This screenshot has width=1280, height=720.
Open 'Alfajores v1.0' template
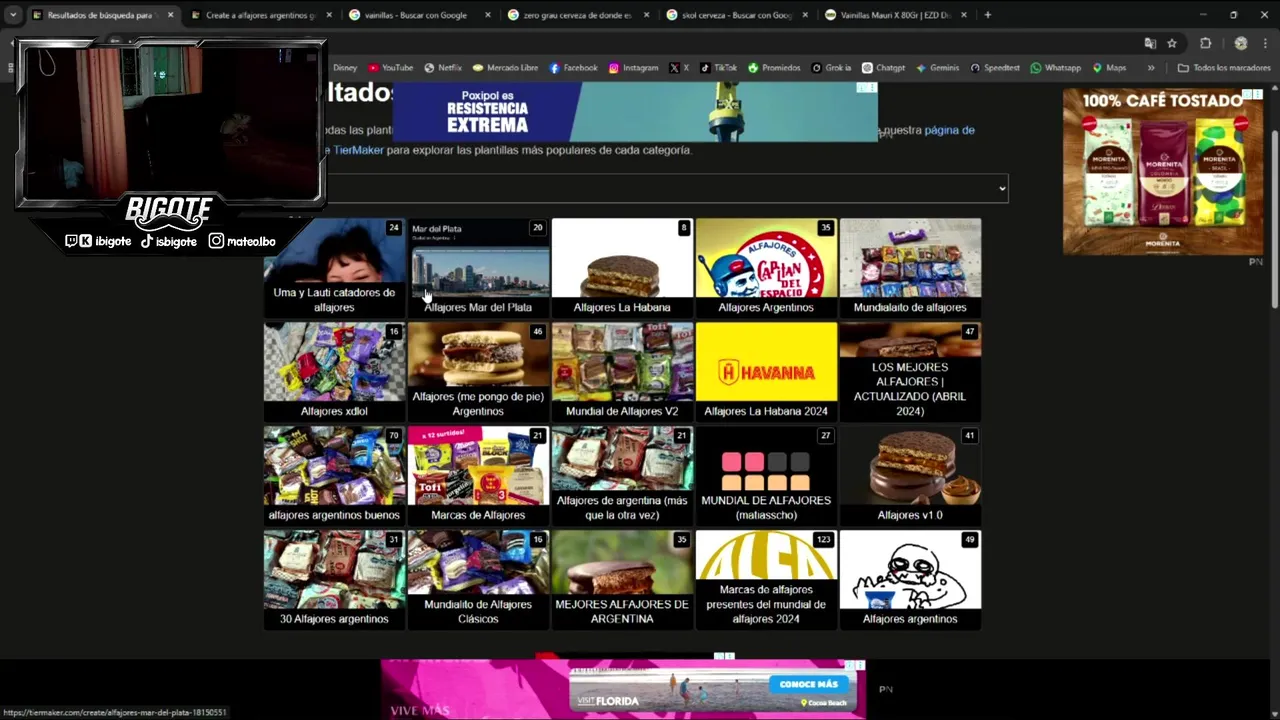pyautogui.click(x=910, y=475)
